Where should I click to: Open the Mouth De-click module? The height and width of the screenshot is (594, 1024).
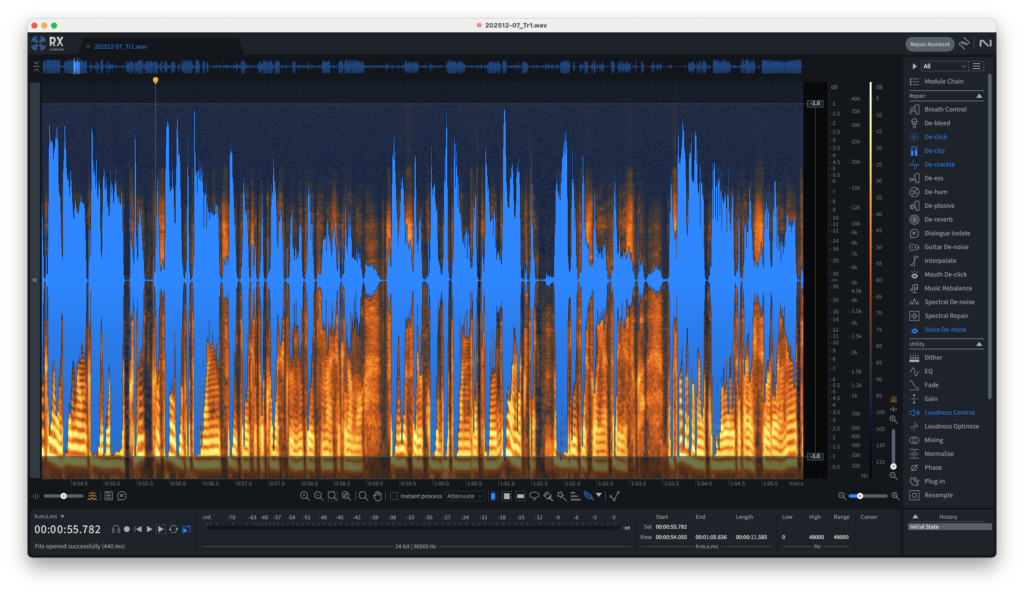pyautogui.click(x=945, y=274)
